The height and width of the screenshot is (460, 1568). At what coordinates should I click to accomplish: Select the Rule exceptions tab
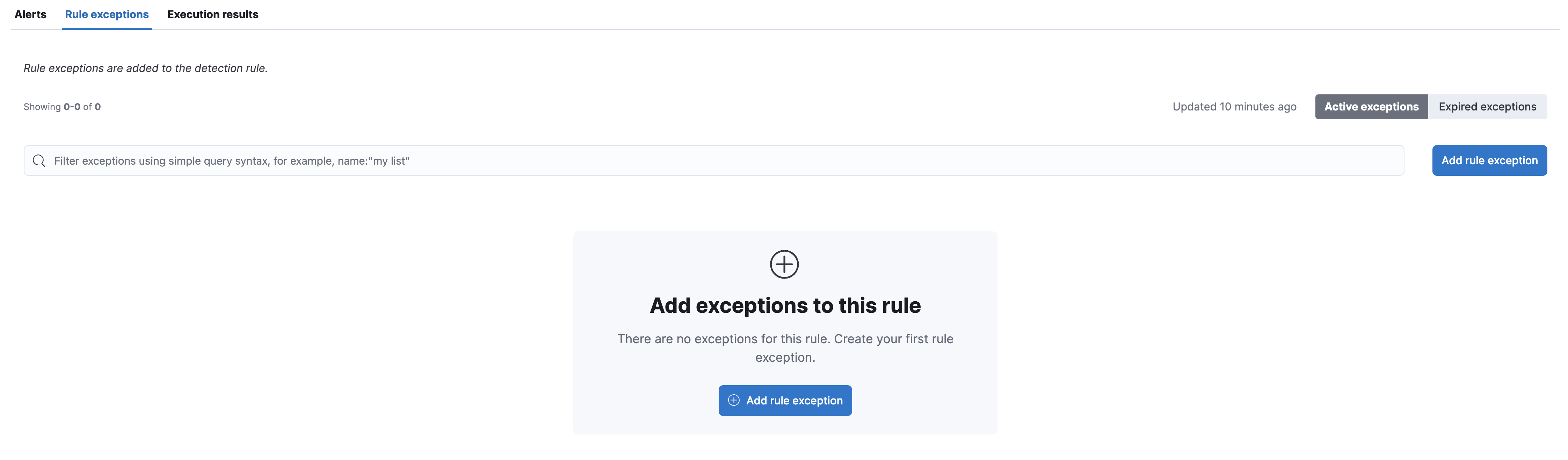pyautogui.click(x=107, y=14)
